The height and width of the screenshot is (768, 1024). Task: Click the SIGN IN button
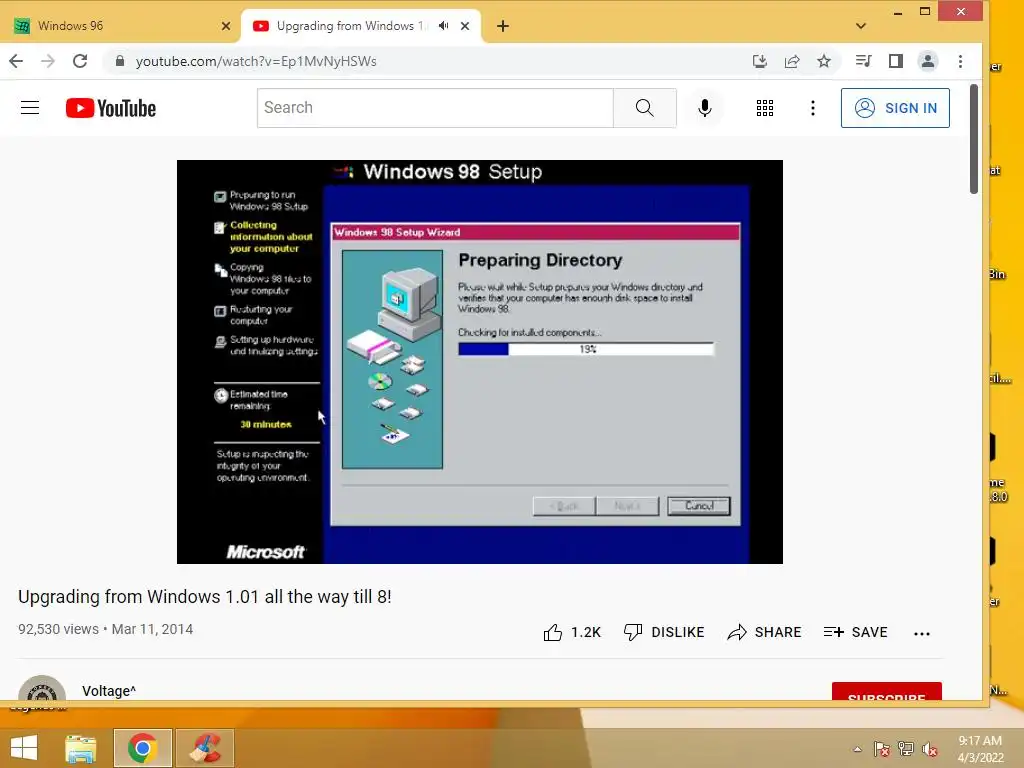[895, 108]
